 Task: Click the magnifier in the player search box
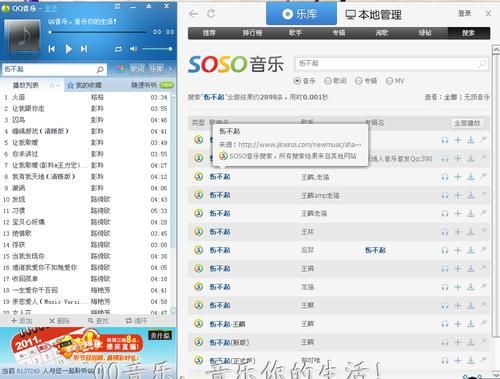click(100, 69)
